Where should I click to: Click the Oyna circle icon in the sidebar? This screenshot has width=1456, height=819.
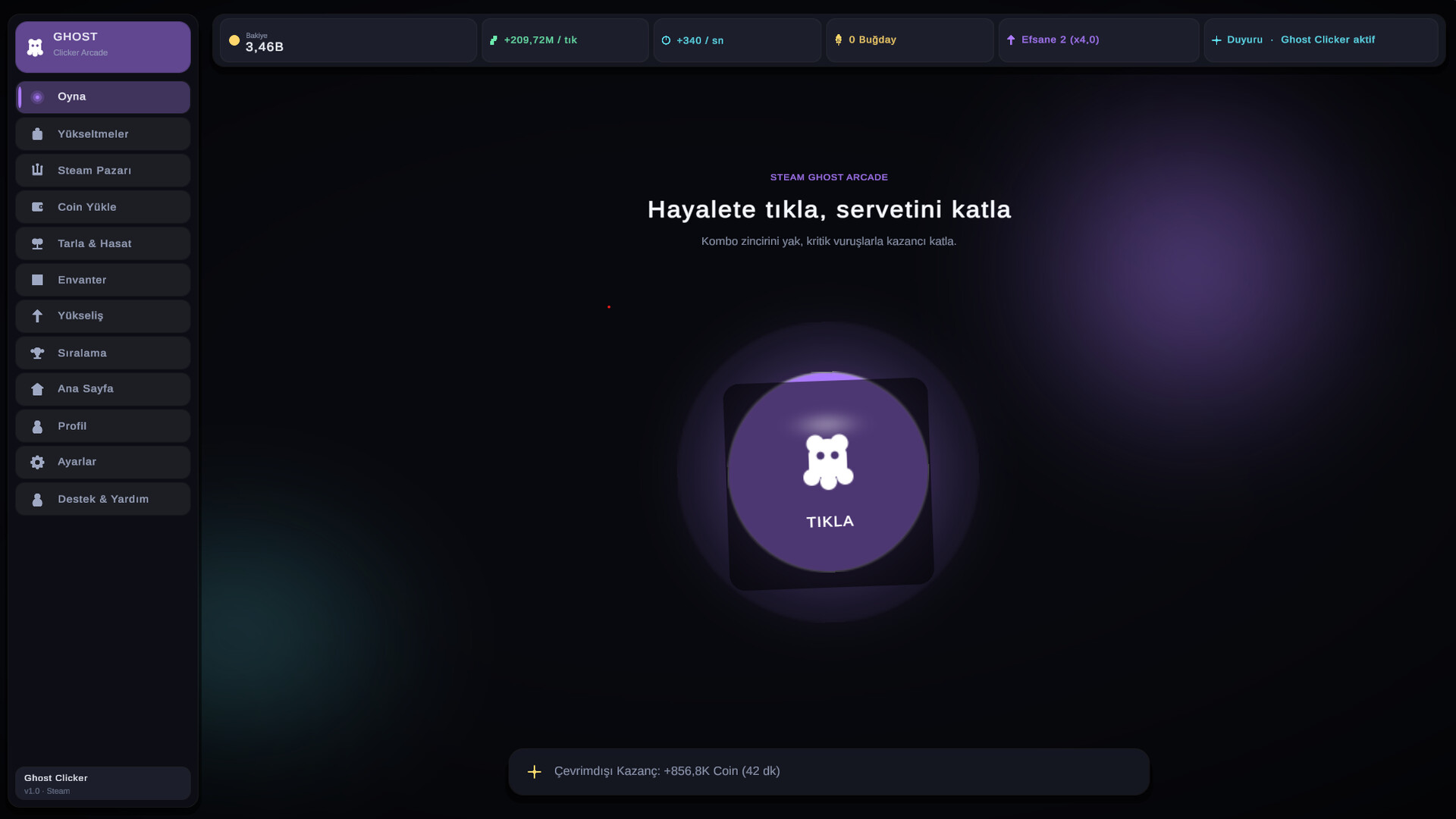(37, 97)
